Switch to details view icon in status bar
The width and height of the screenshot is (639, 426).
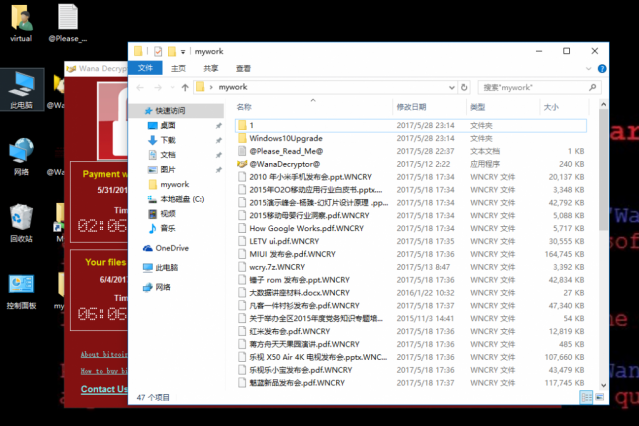[586, 397]
